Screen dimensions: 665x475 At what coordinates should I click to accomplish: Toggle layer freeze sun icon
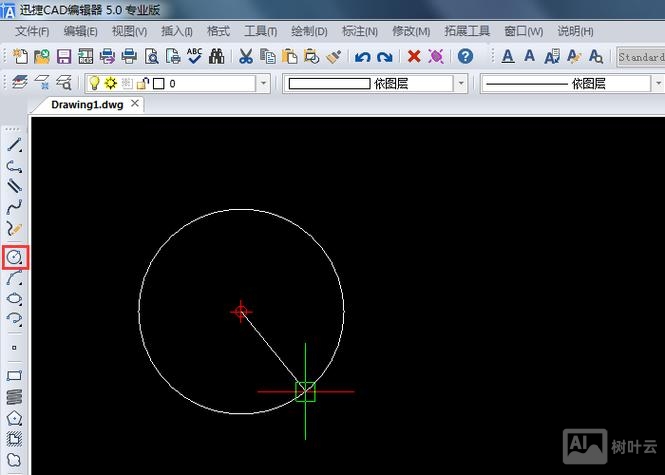[x=111, y=84]
